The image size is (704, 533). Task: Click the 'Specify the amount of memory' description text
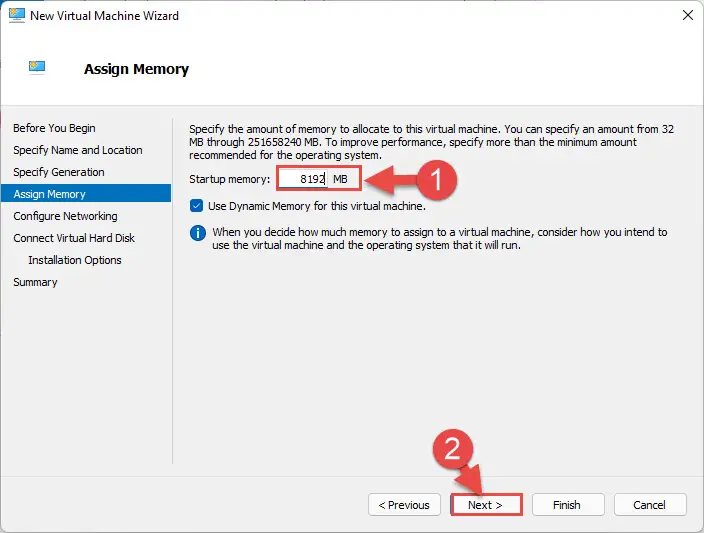pos(431,142)
